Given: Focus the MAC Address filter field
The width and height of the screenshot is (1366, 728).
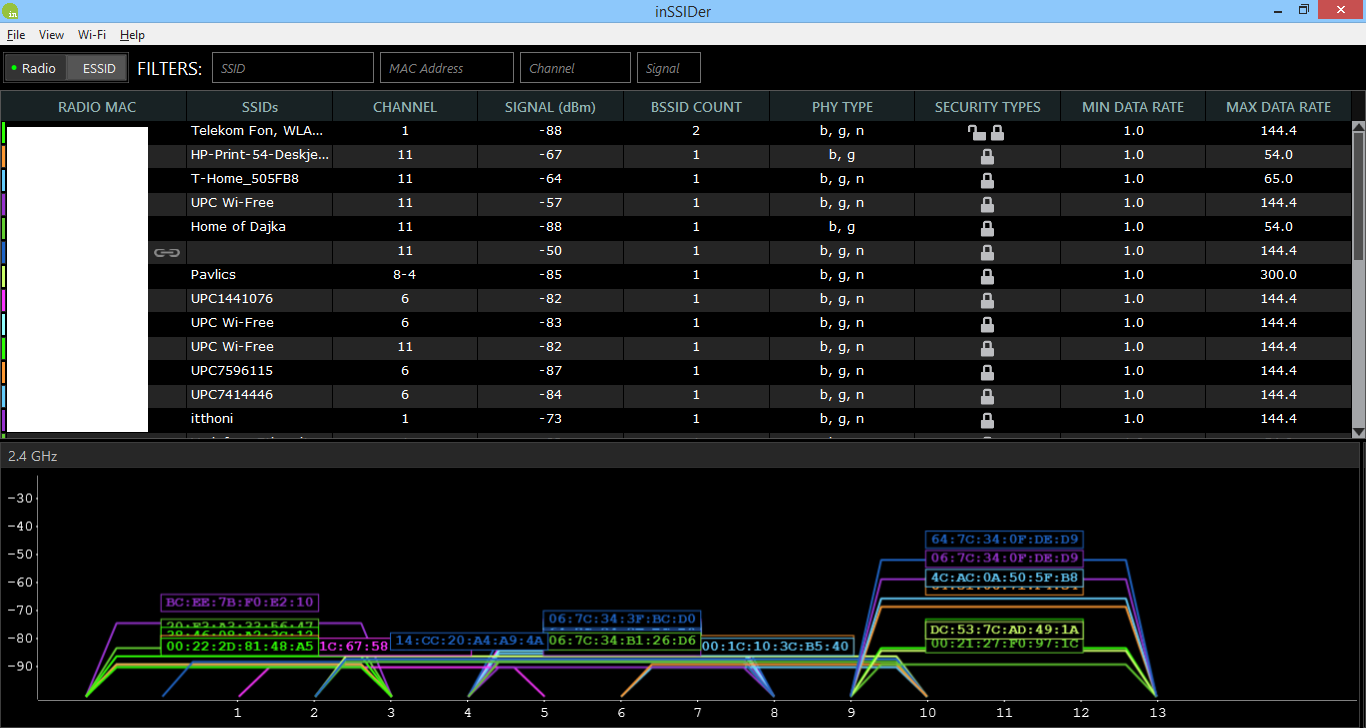Looking at the screenshot, I should 446,68.
